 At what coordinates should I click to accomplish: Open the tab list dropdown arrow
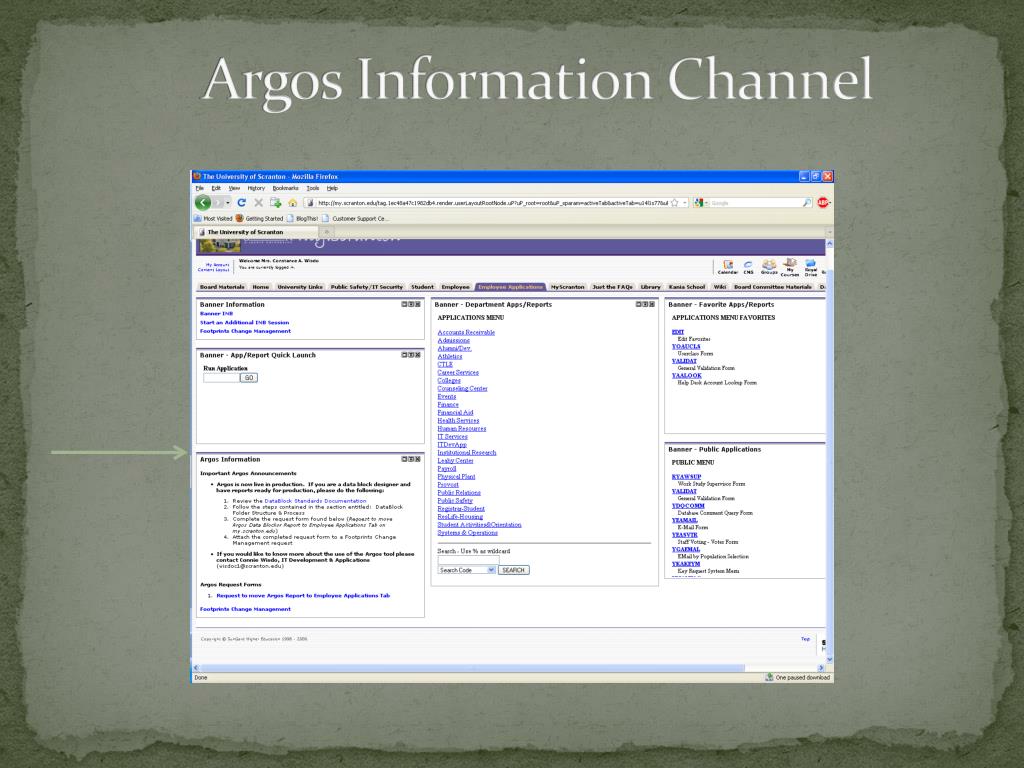(829, 232)
